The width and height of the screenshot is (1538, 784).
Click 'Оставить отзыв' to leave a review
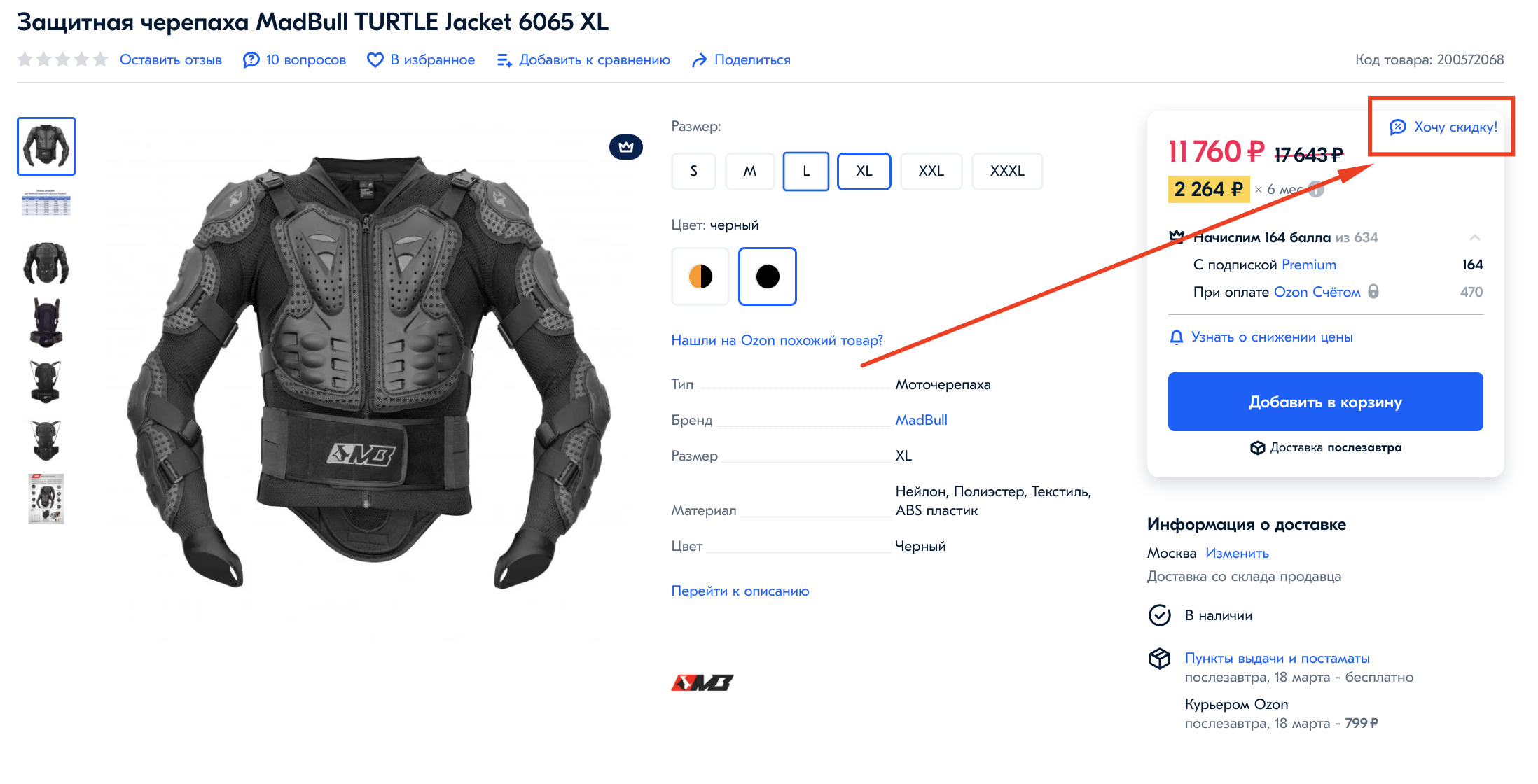click(170, 60)
